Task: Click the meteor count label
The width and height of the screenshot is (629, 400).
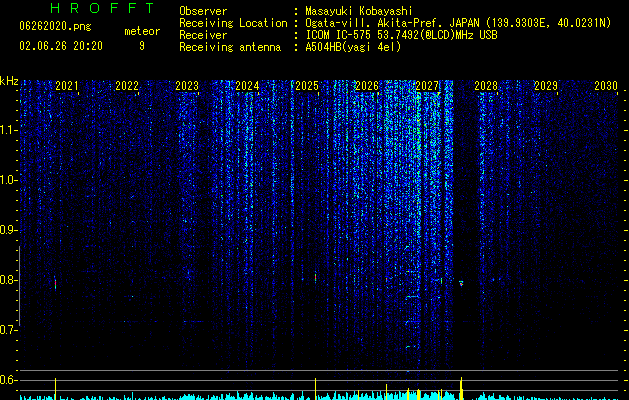Action: [x=142, y=31]
